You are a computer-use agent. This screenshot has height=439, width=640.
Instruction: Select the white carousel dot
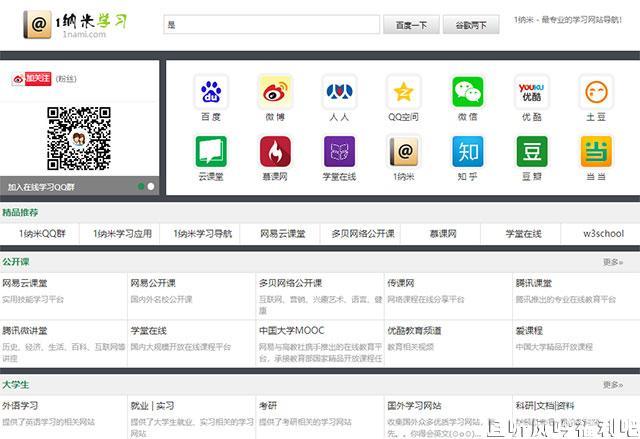(151, 186)
